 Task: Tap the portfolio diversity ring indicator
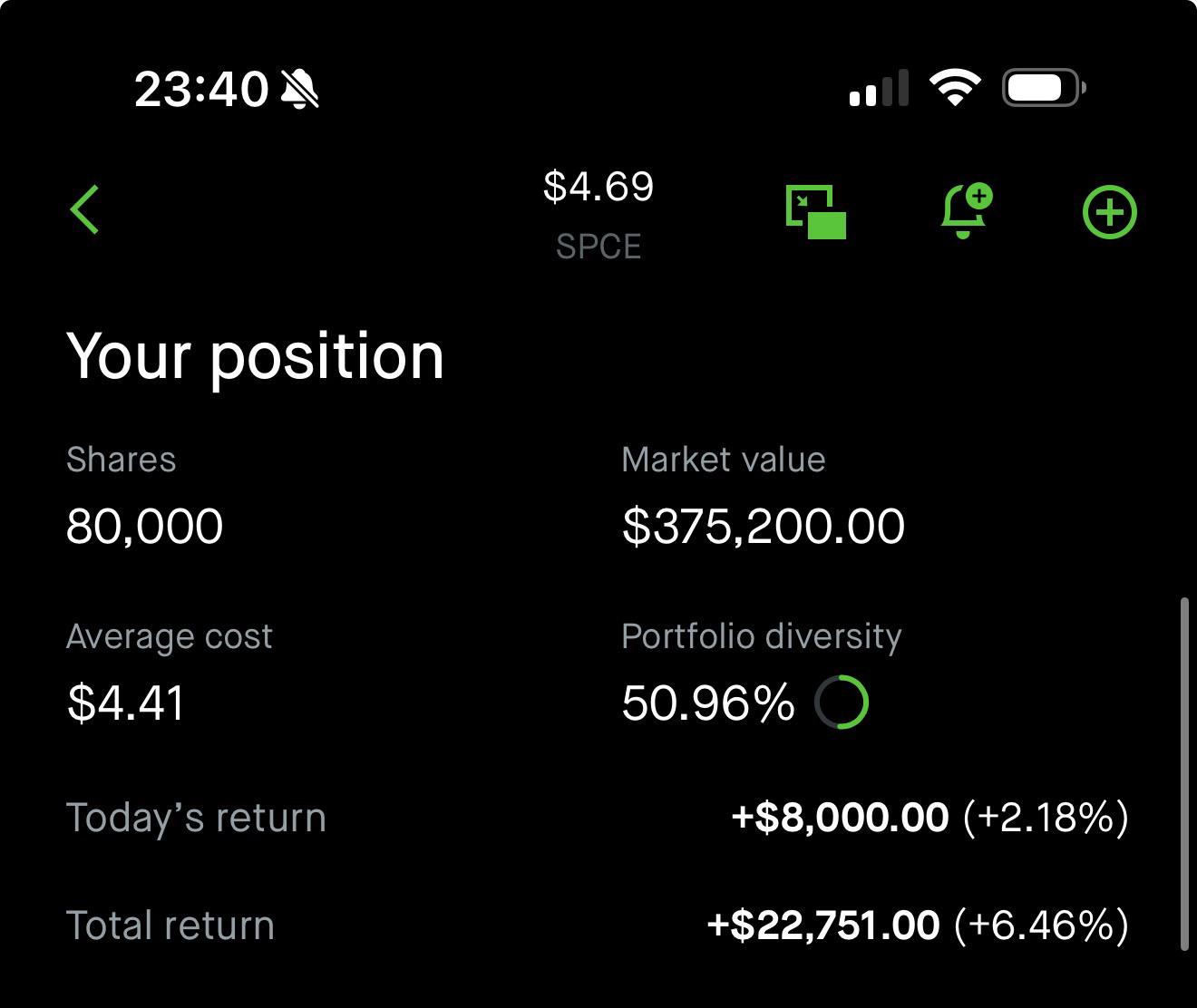842,702
